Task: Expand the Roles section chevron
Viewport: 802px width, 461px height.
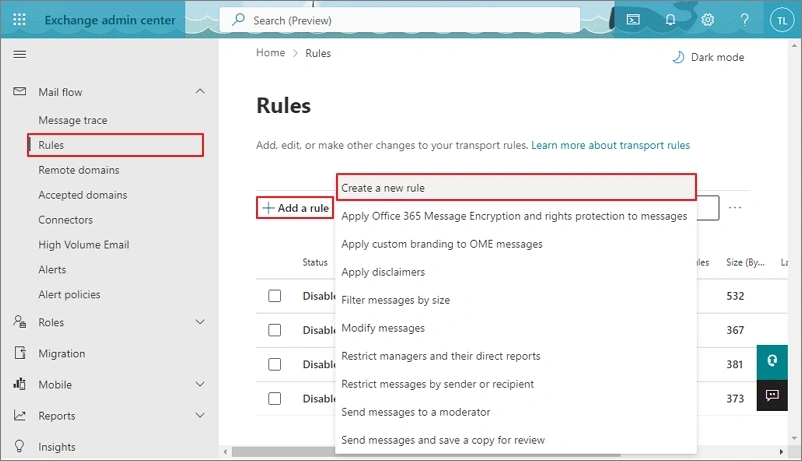Action: point(200,322)
